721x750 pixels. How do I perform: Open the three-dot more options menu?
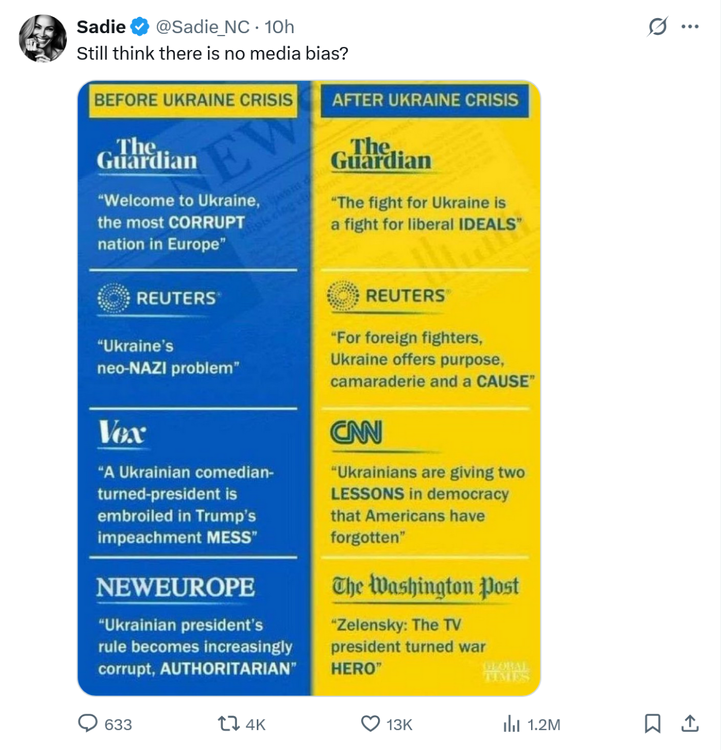(690, 27)
